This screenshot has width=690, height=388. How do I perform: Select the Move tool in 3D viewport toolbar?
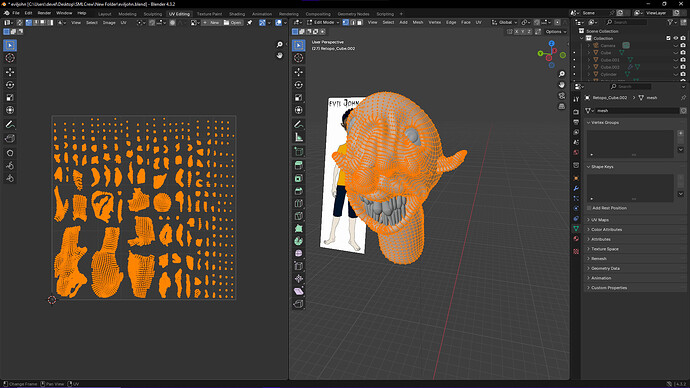click(x=298, y=72)
